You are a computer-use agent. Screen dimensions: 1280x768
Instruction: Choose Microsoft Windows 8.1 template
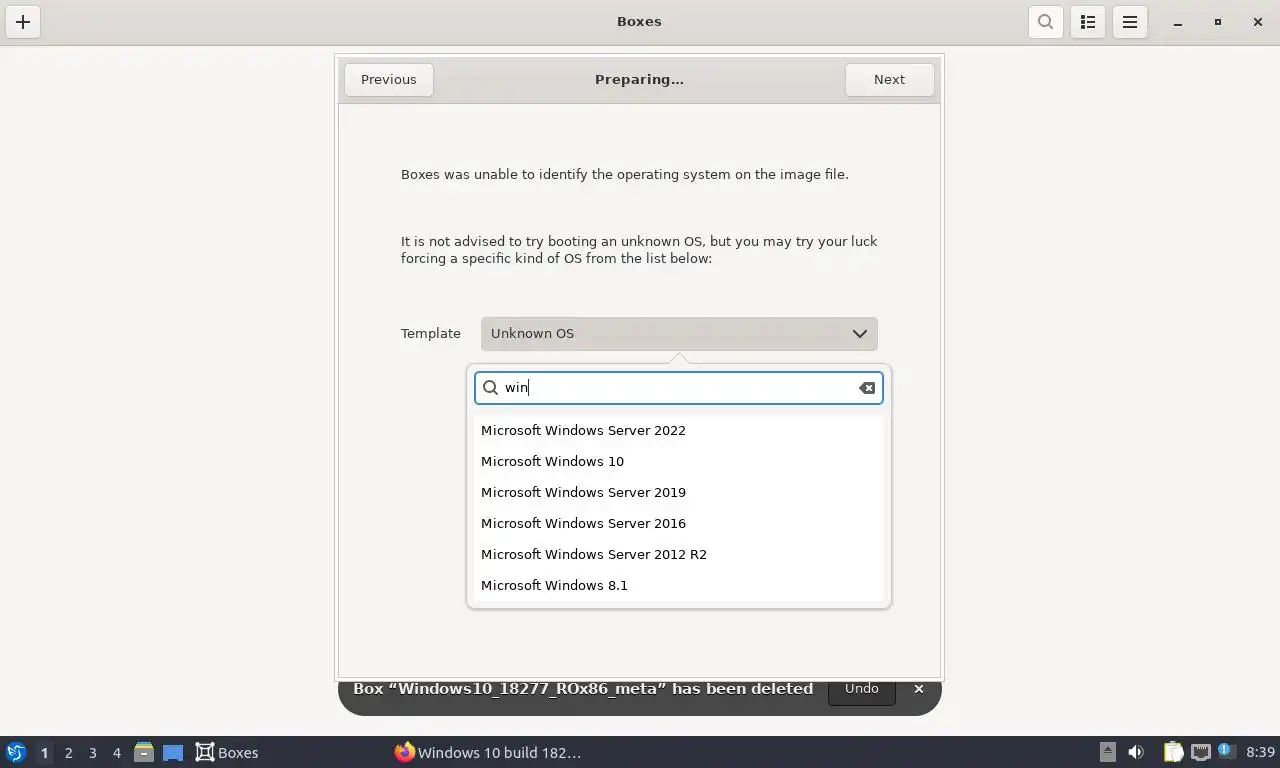pyautogui.click(x=679, y=586)
